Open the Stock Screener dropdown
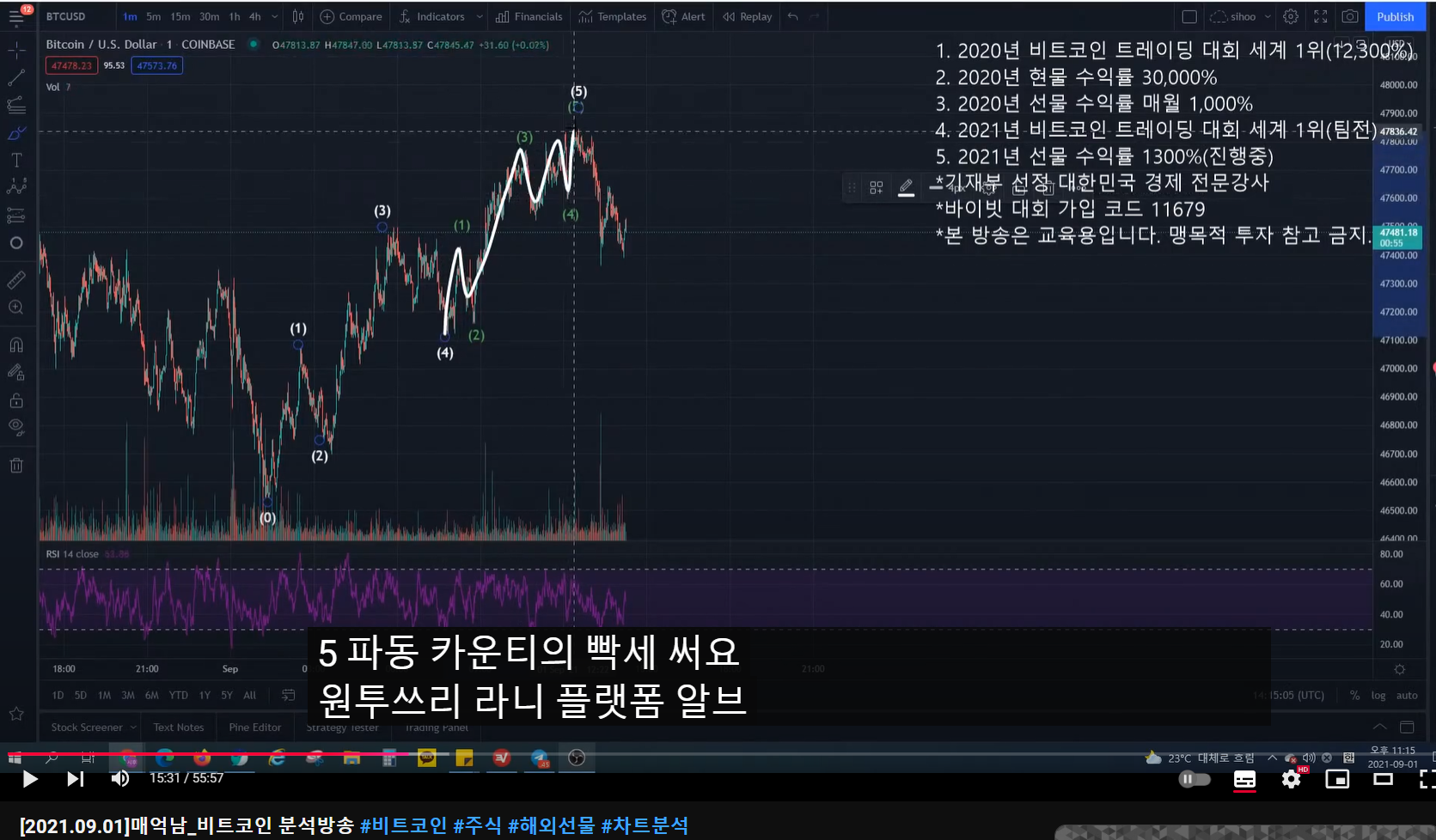 (x=93, y=727)
